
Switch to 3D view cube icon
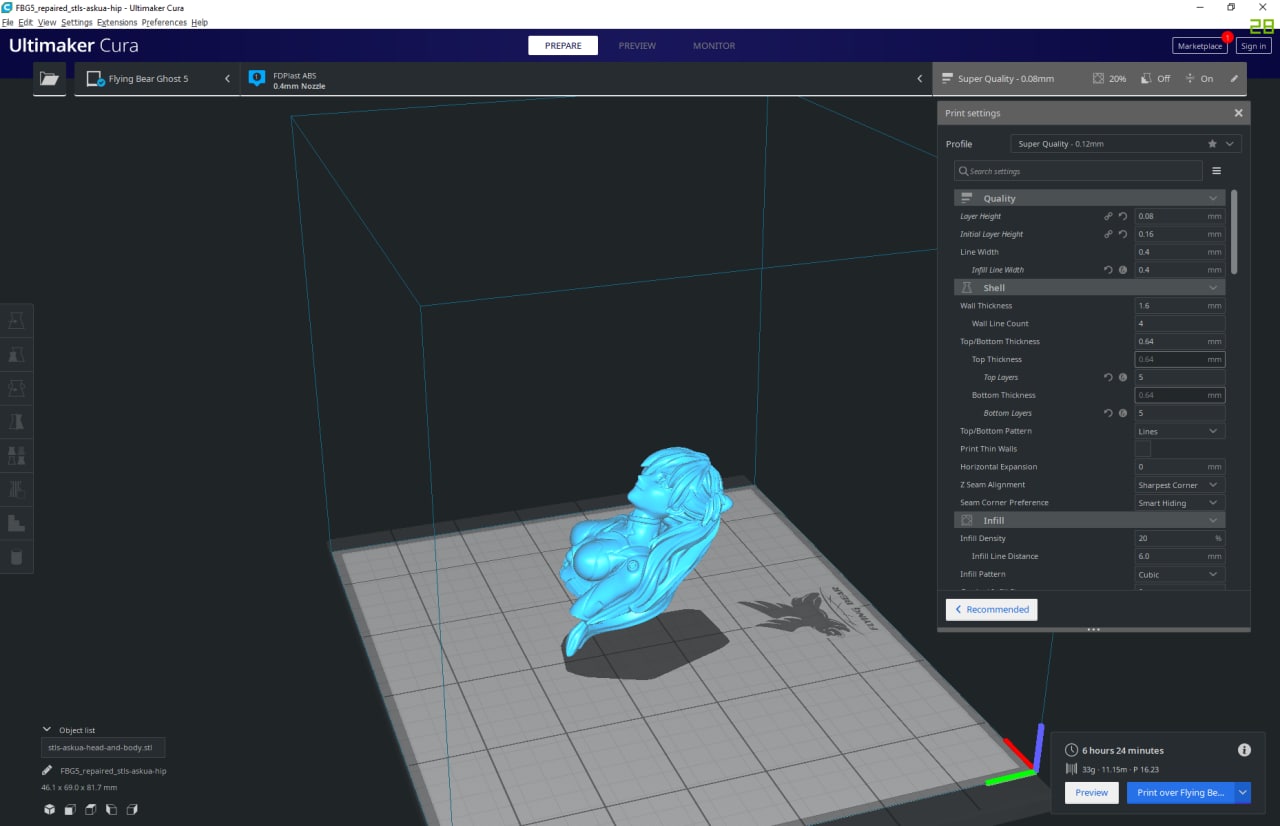coord(49,809)
